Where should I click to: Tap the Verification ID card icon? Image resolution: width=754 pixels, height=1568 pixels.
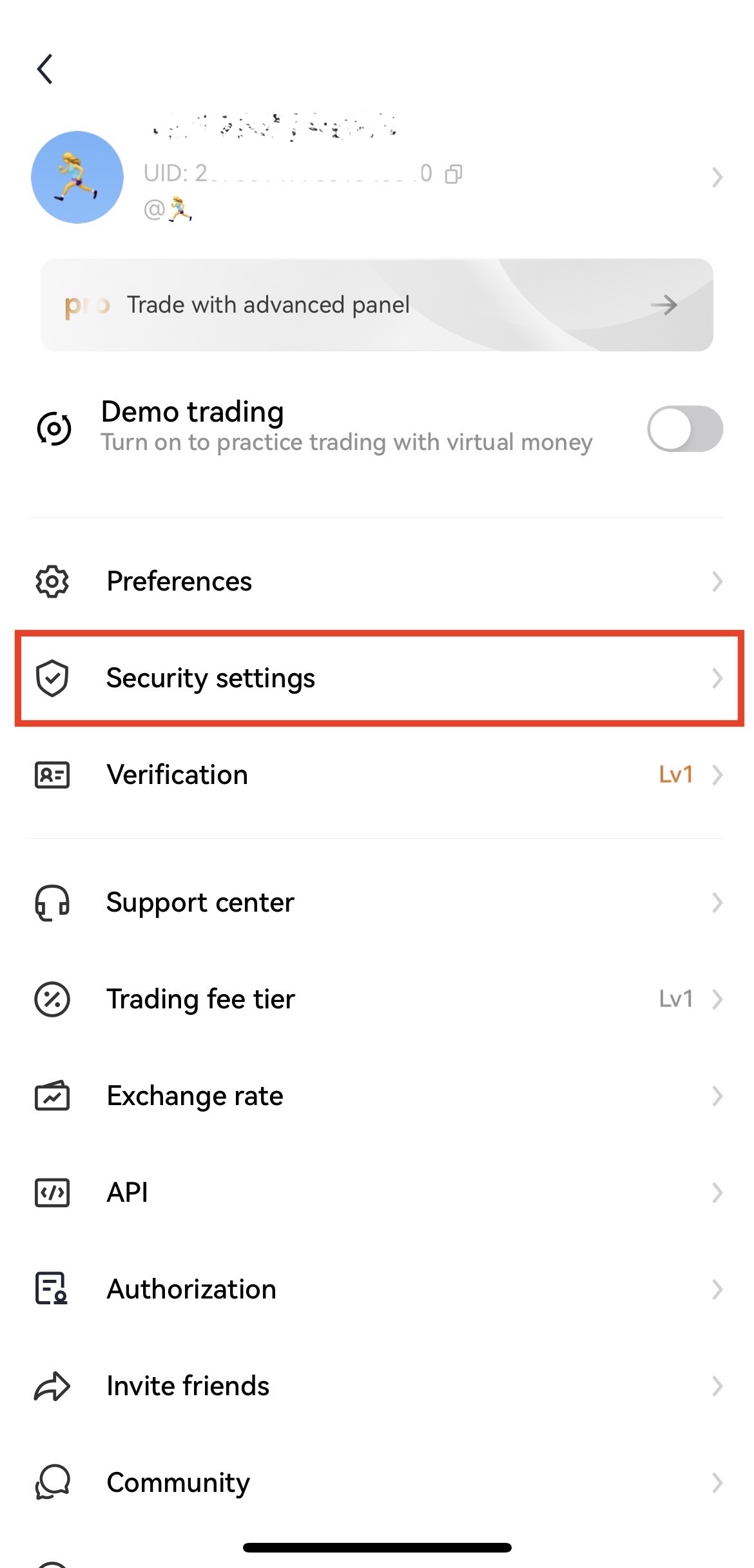tap(52, 774)
